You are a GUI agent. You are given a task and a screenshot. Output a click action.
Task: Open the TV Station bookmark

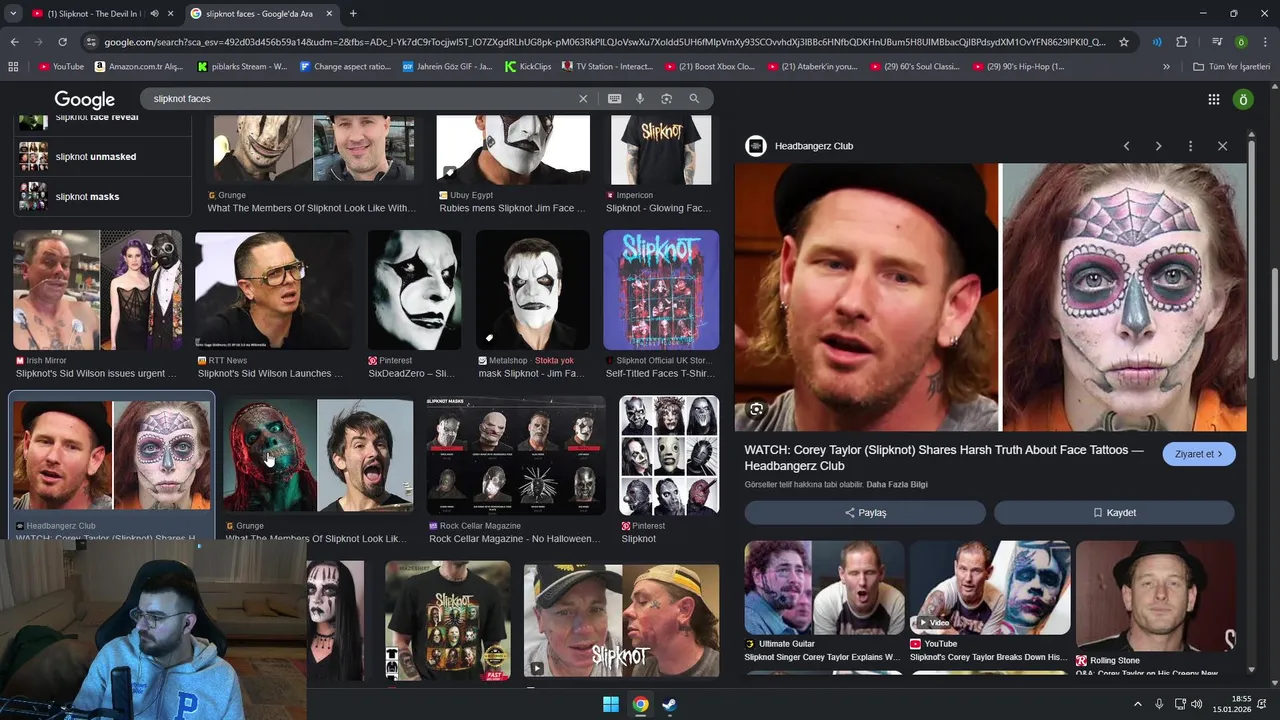pyautogui.click(x=608, y=67)
